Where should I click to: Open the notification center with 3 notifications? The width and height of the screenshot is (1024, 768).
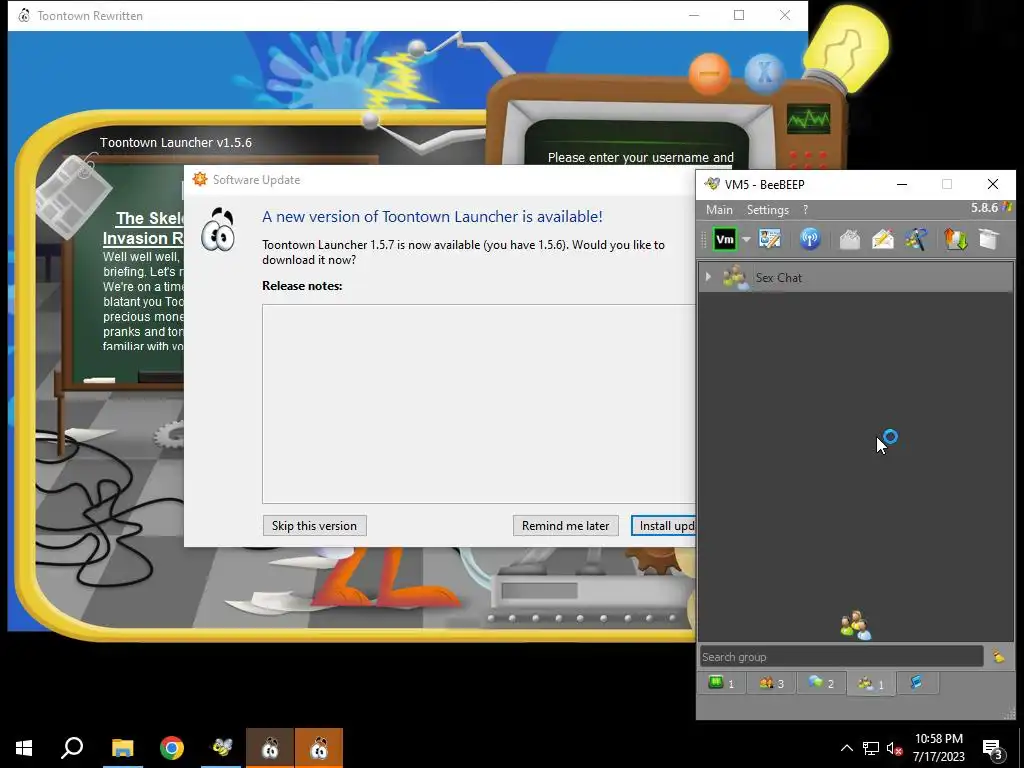(992, 749)
